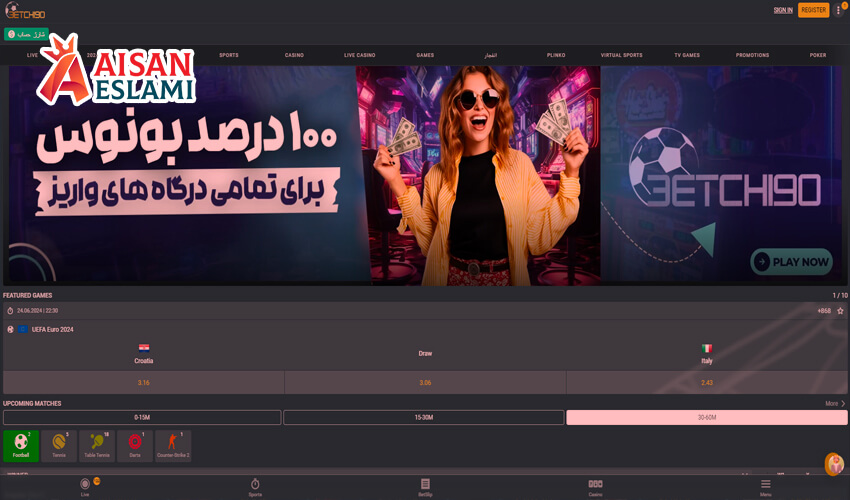The height and width of the screenshot is (500, 850).
Task: Open Casino in the bottom bar
Action: pos(595,486)
